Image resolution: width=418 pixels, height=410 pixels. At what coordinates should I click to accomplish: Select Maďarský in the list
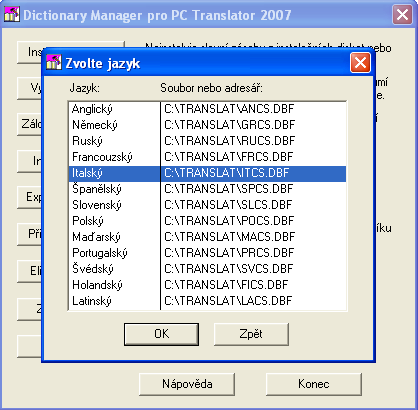pos(207,237)
